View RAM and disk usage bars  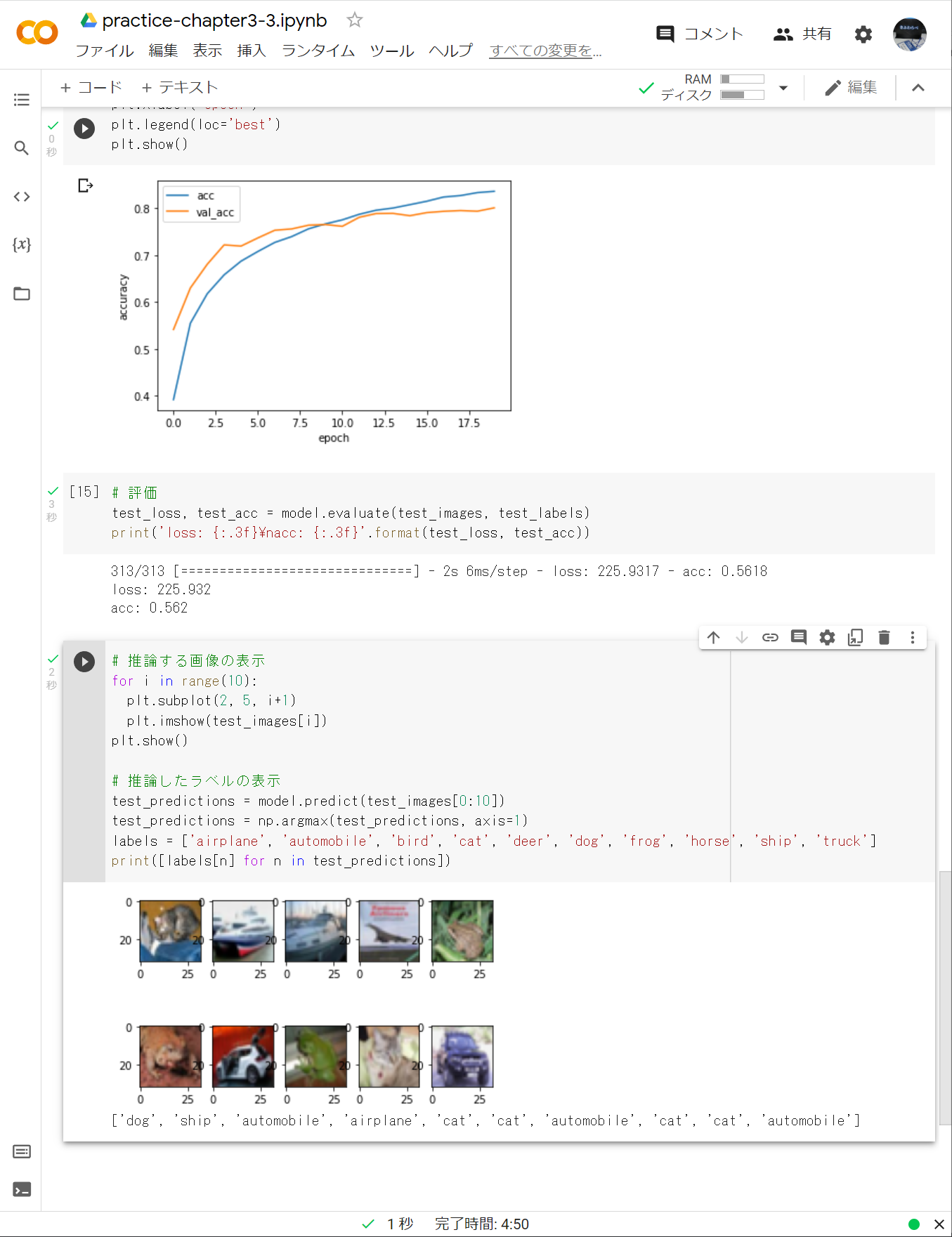coord(742,87)
